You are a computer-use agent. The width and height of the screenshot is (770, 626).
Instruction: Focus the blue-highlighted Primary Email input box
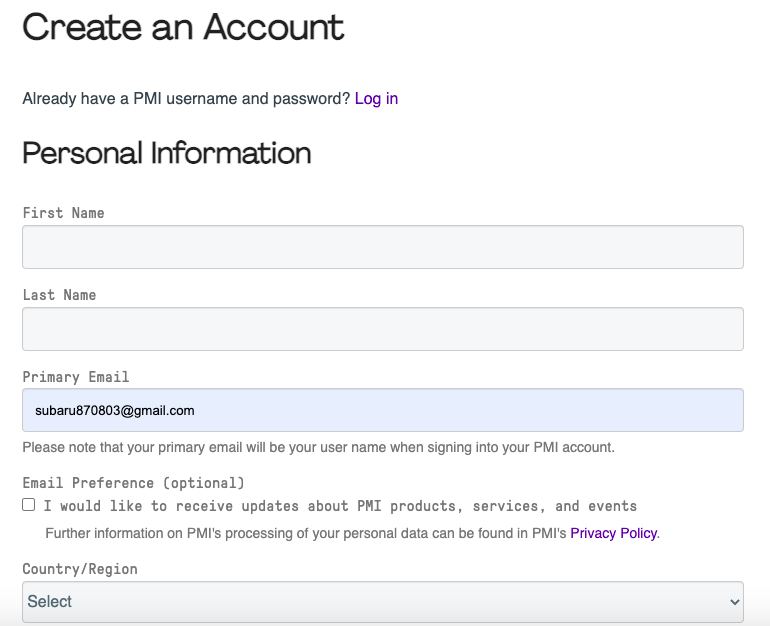pyautogui.click(x=383, y=410)
